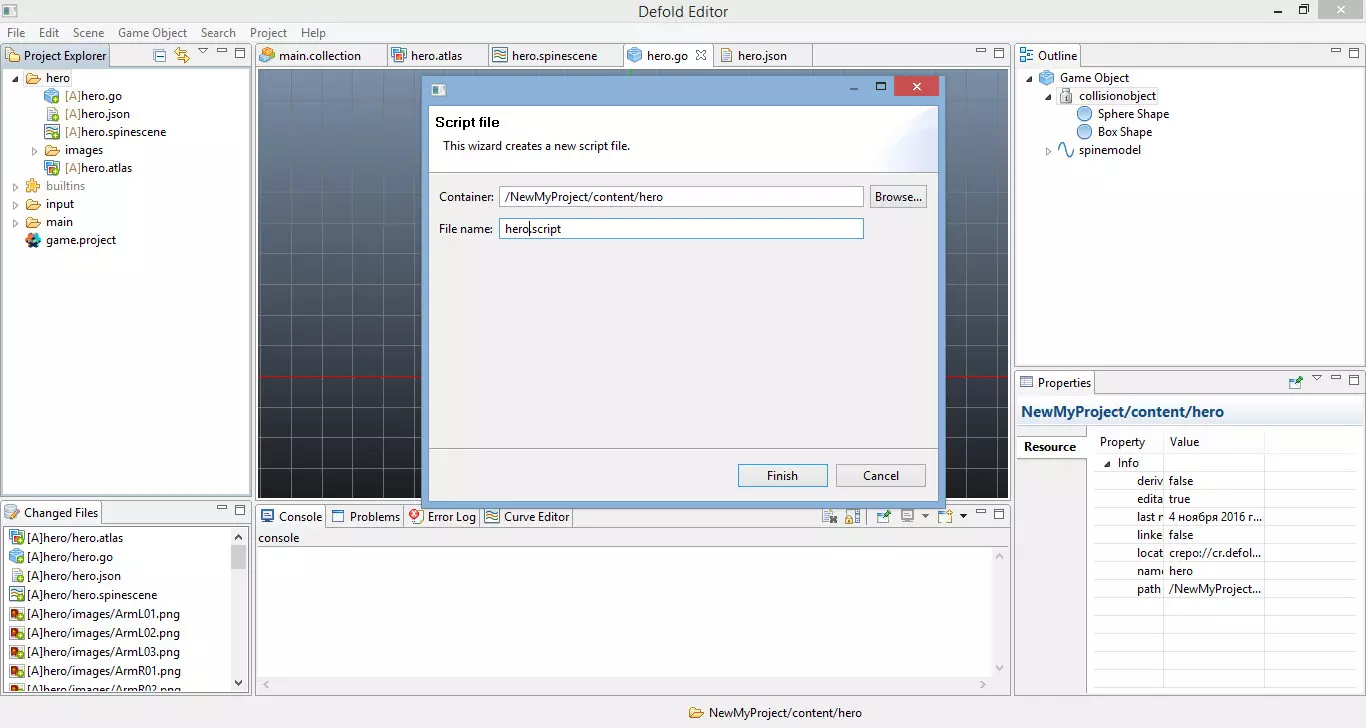Image resolution: width=1366 pixels, height=728 pixels.
Task: Click the hero.atlas icon in Changed Files
Action: pyautogui.click(x=16, y=538)
